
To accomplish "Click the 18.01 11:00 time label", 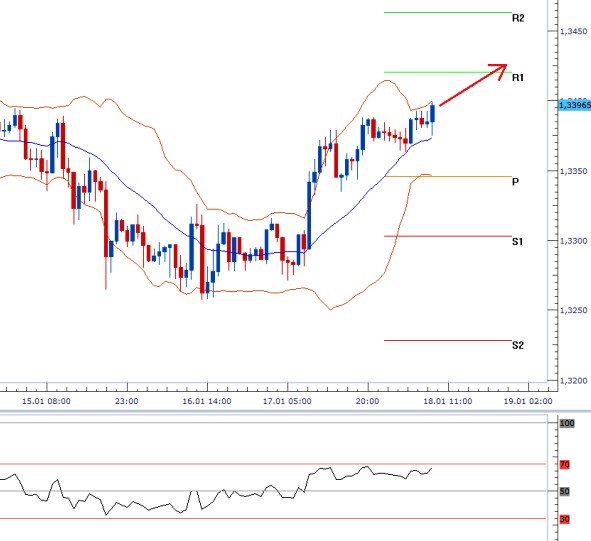I will tap(448, 401).
